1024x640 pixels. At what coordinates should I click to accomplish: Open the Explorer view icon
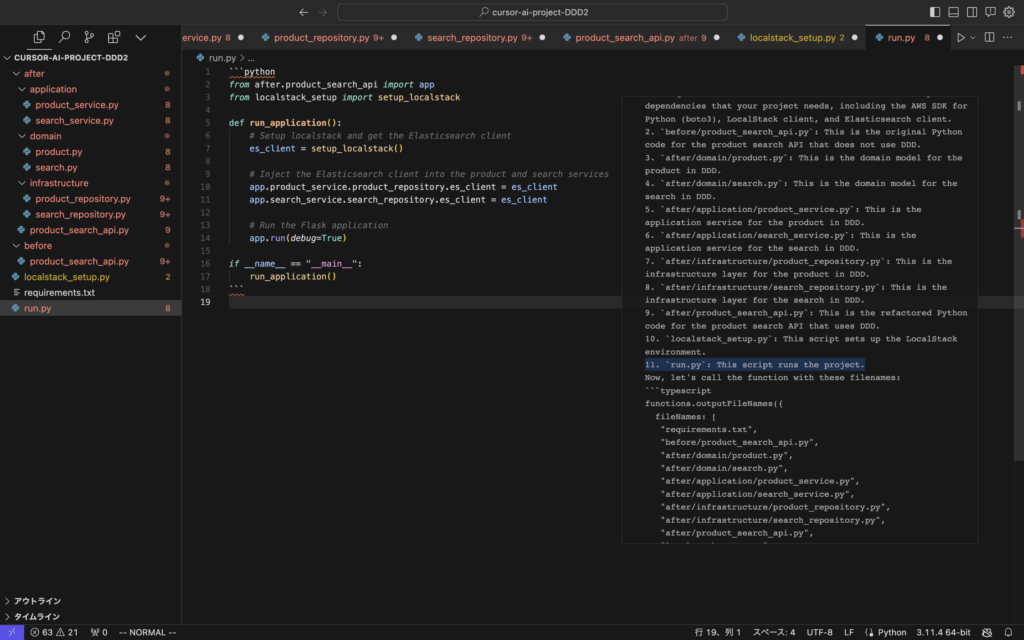39,37
